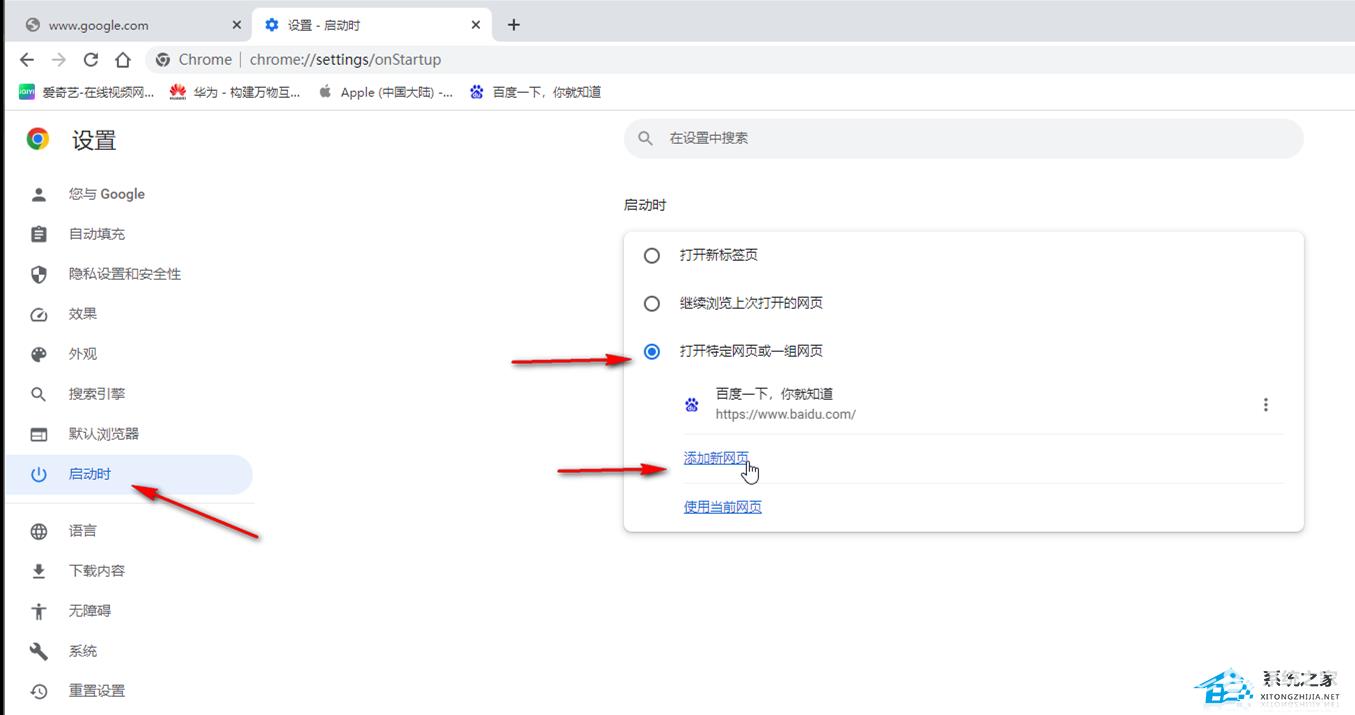Open the home page via the house icon
Screen dimensions: 1355x715
tap(122, 59)
